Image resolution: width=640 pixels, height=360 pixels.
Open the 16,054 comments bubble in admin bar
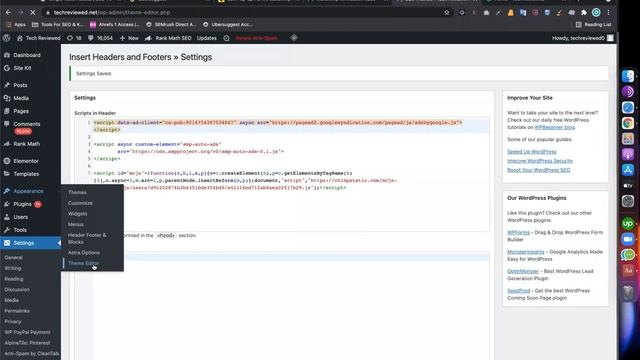pyautogui.click(x=100, y=38)
